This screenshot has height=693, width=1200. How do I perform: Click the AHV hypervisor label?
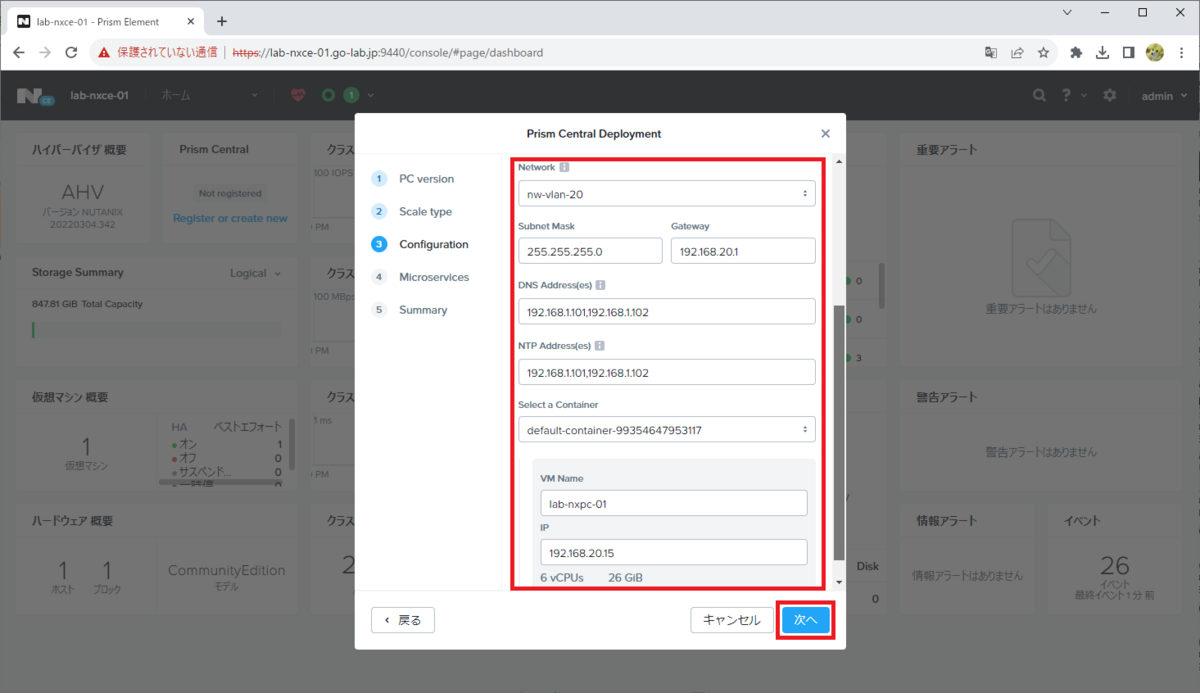(x=83, y=191)
